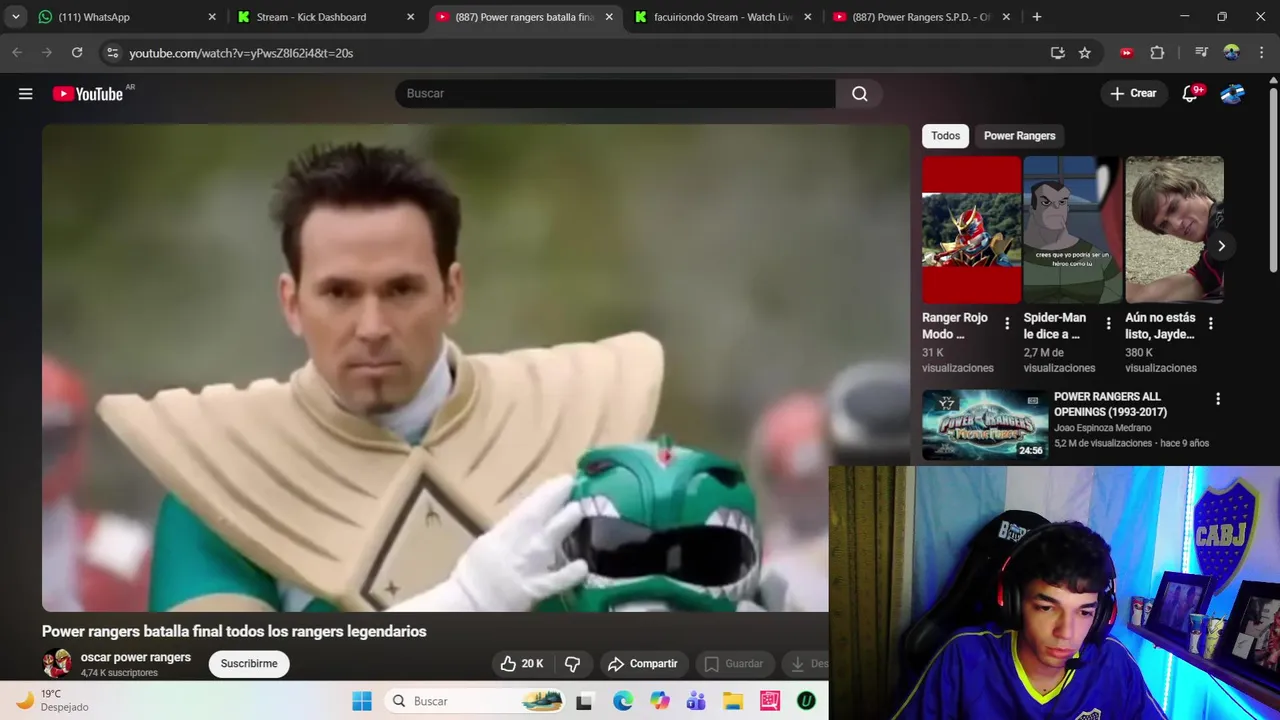Switch to Stream - Kick Dashboard tab

click(x=325, y=17)
